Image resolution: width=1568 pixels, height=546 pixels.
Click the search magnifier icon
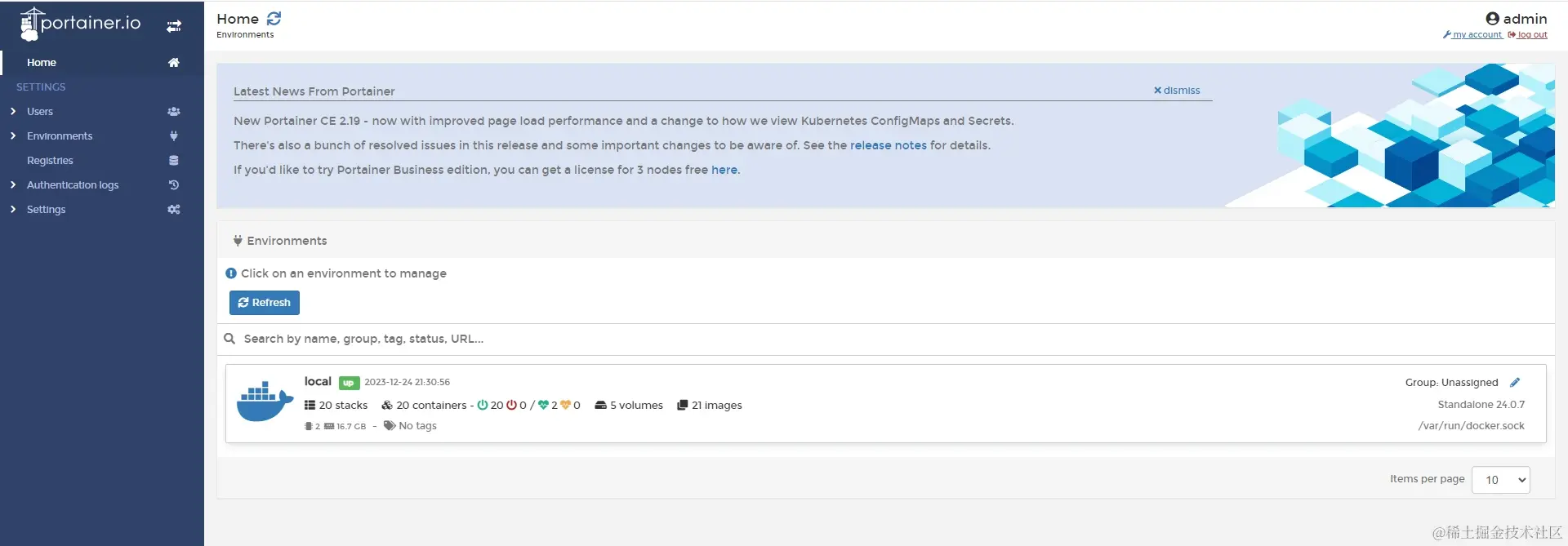click(229, 339)
